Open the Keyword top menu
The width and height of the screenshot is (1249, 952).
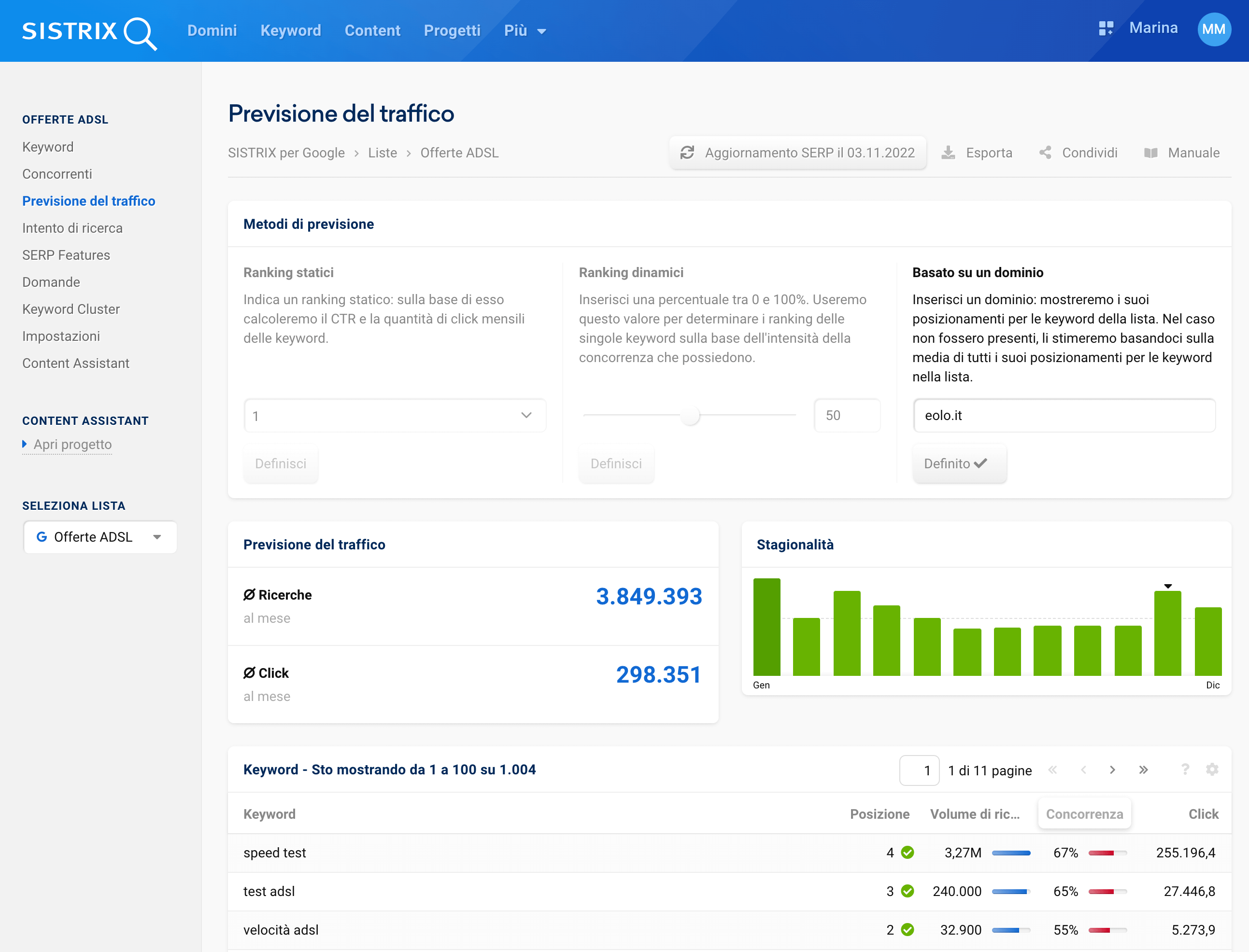click(291, 30)
